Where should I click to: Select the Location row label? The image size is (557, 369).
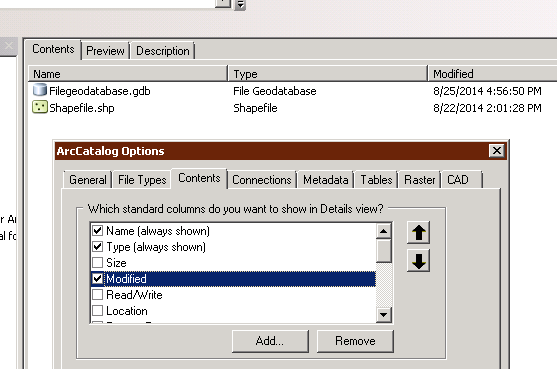tap(126, 311)
